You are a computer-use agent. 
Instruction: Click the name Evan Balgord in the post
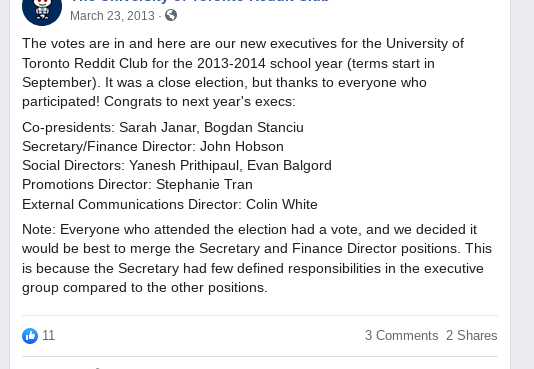(289, 166)
